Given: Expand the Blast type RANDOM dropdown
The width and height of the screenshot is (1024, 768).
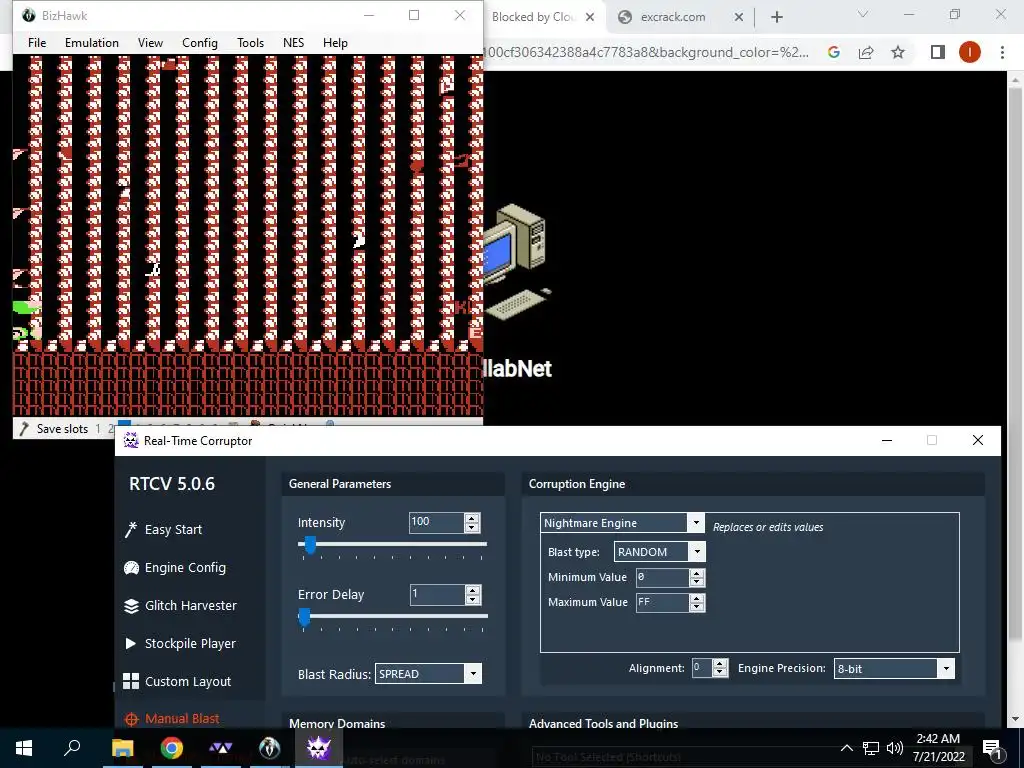Looking at the screenshot, I should (x=697, y=552).
